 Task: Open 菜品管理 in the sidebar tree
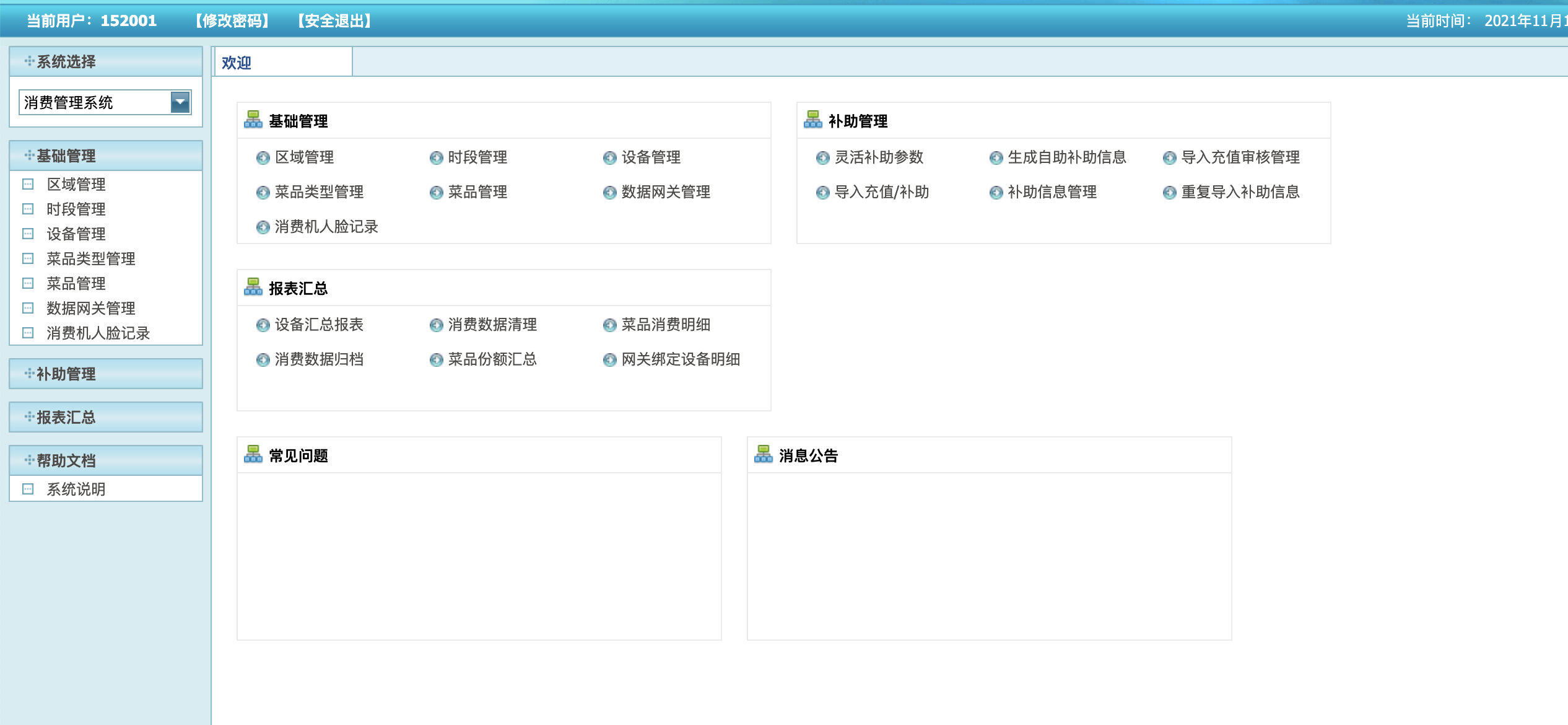(x=76, y=283)
